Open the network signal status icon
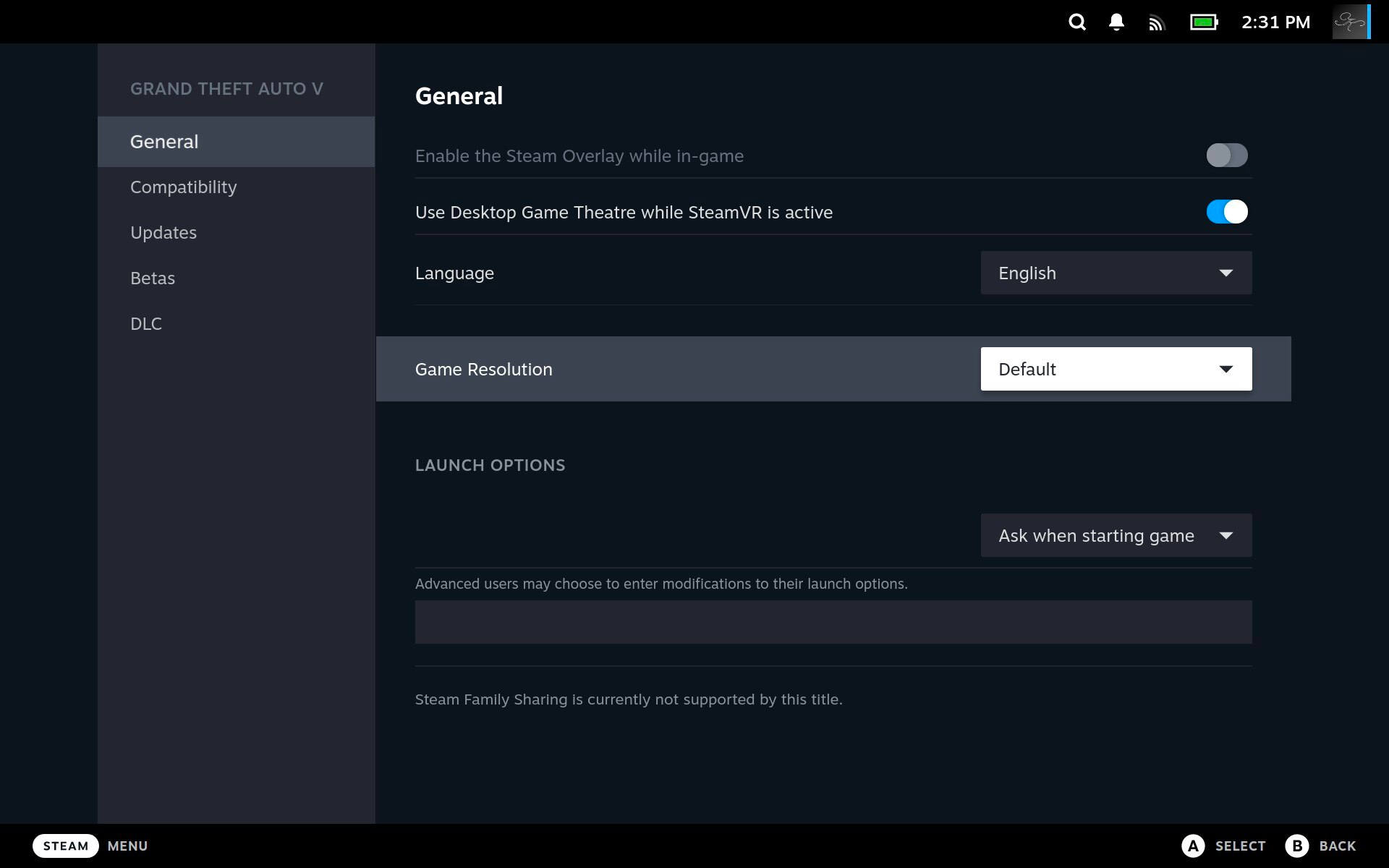 pos(1157,23)
